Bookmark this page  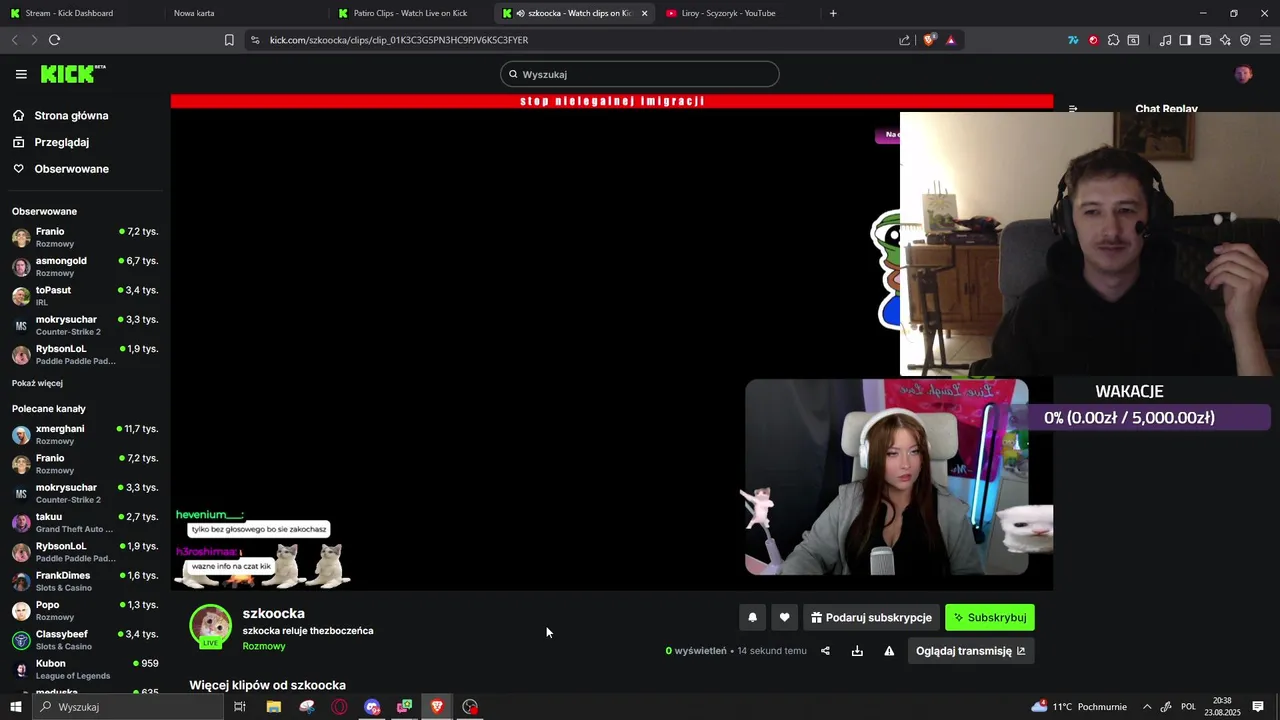[229, 40]
